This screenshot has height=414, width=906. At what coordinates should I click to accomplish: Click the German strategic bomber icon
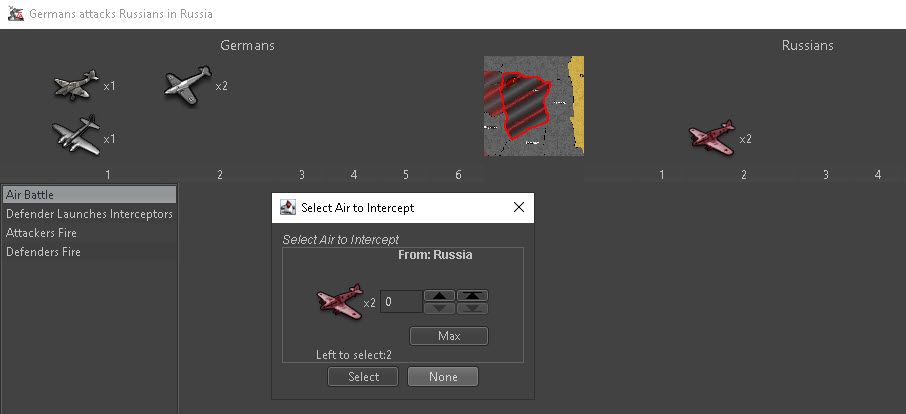coord(77,137)
